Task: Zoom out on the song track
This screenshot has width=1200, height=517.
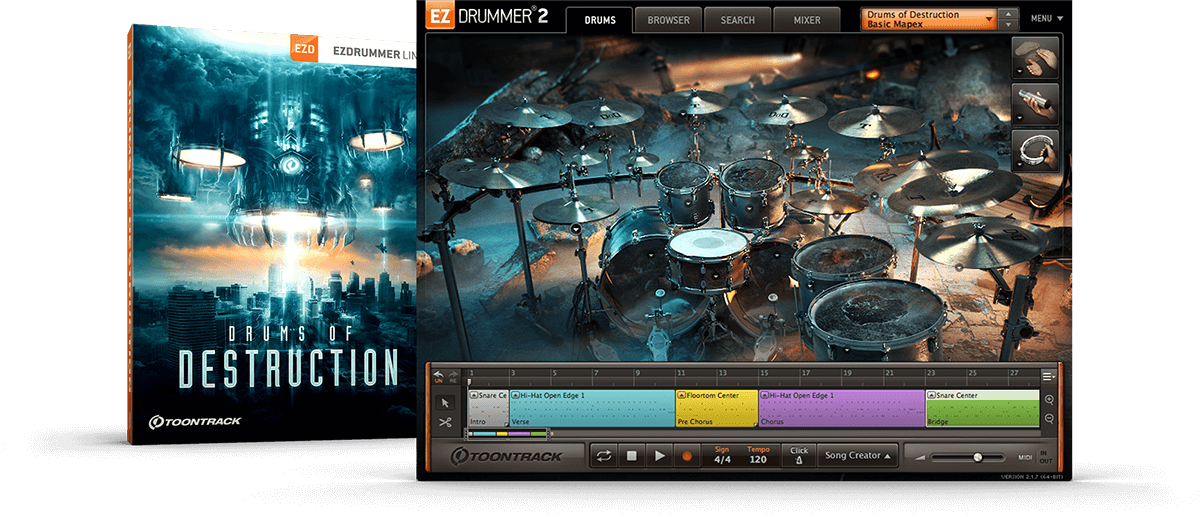Action: 1049,418
